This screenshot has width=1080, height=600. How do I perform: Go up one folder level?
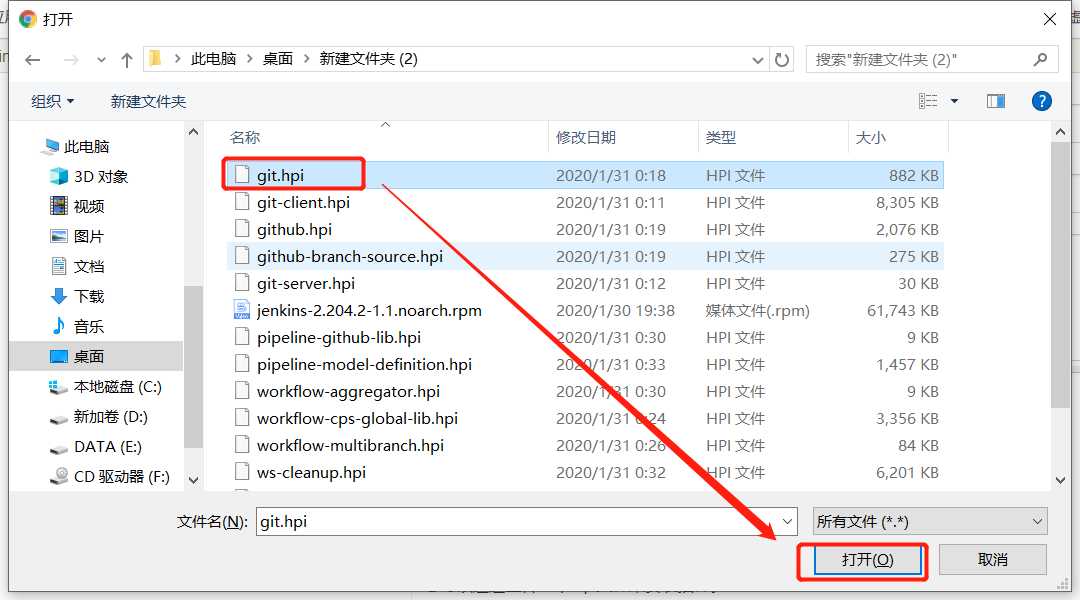click(x=127, y=60)
